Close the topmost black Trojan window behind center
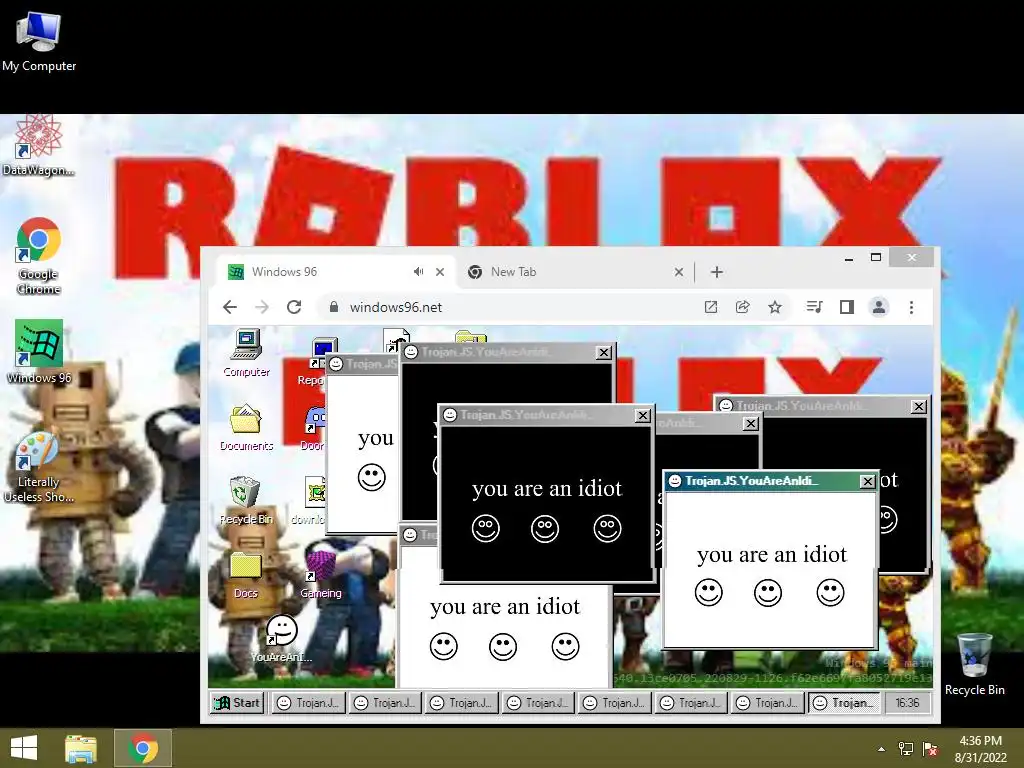 (603, 353)
